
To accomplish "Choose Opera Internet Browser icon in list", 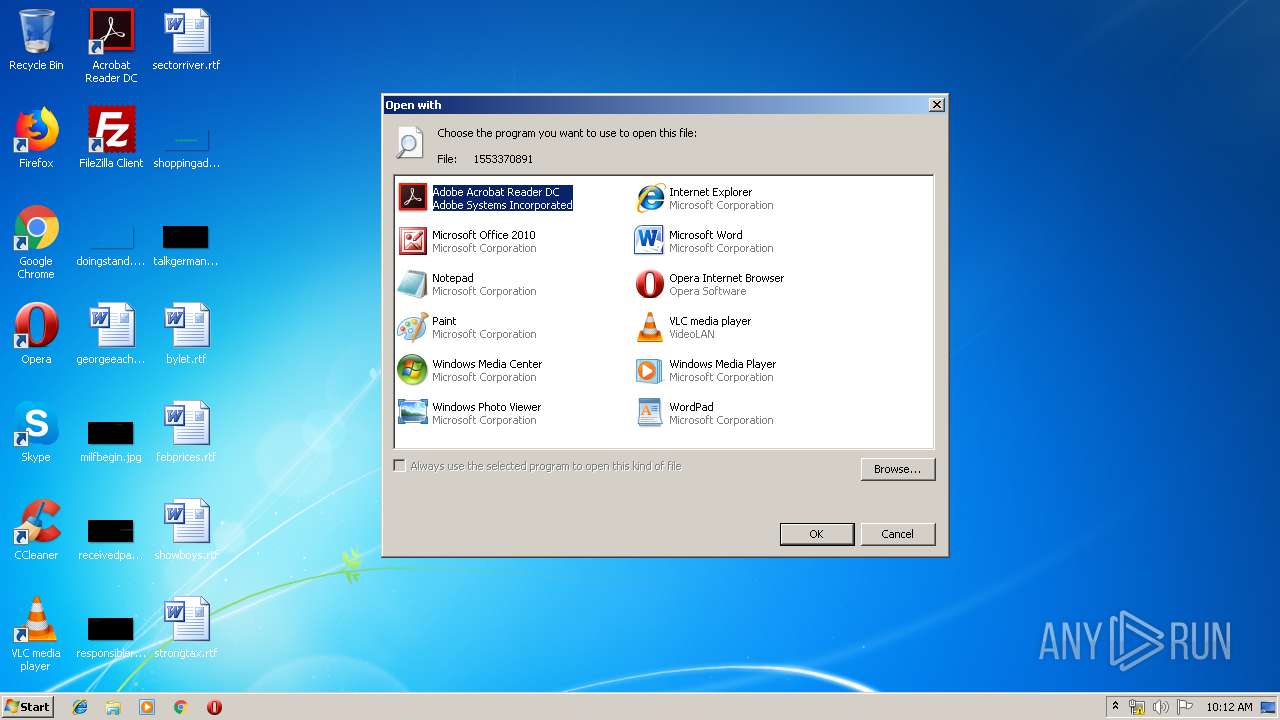I will click(x=650, y=284).
